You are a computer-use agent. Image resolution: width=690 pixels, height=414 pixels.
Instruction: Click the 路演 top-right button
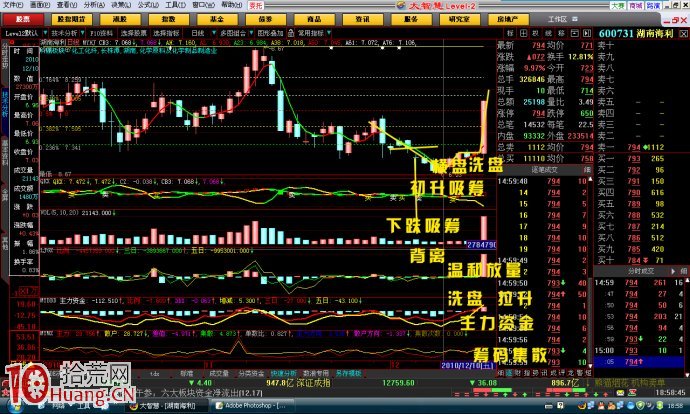pyautogui.click(x=653, y=5)
